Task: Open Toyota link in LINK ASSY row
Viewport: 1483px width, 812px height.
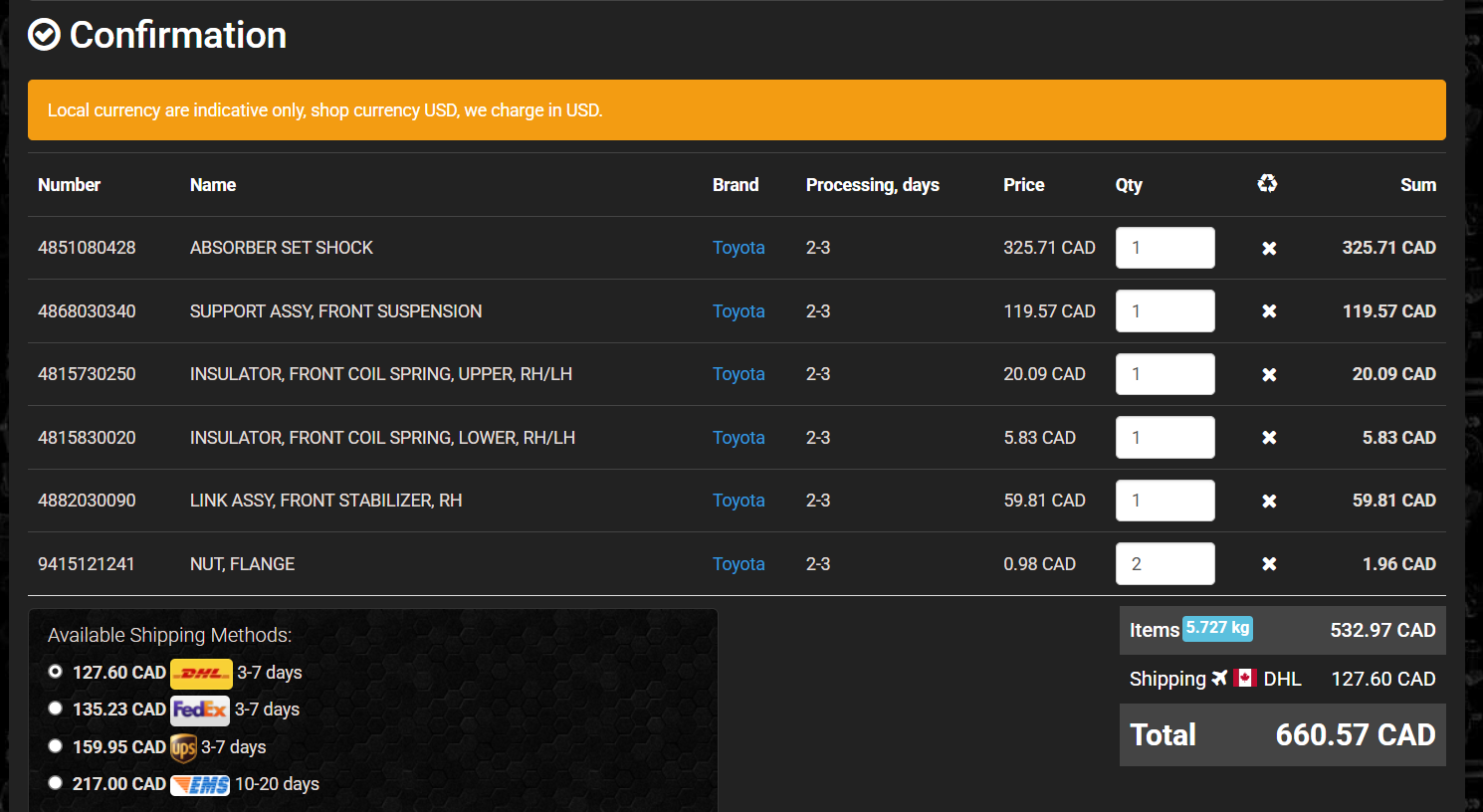Action: [x=739, y=501]
